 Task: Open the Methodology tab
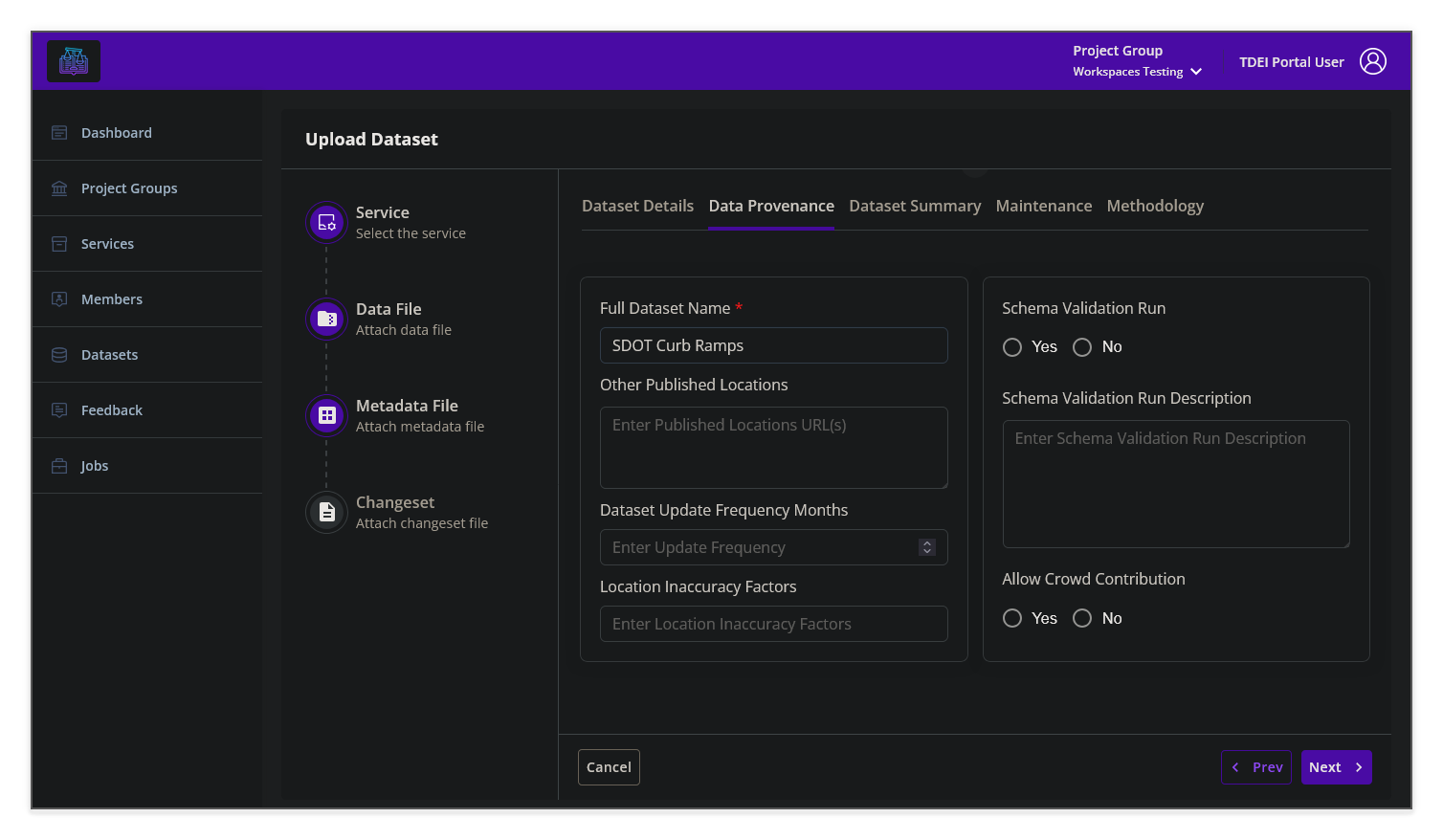tap(1155, 206)
